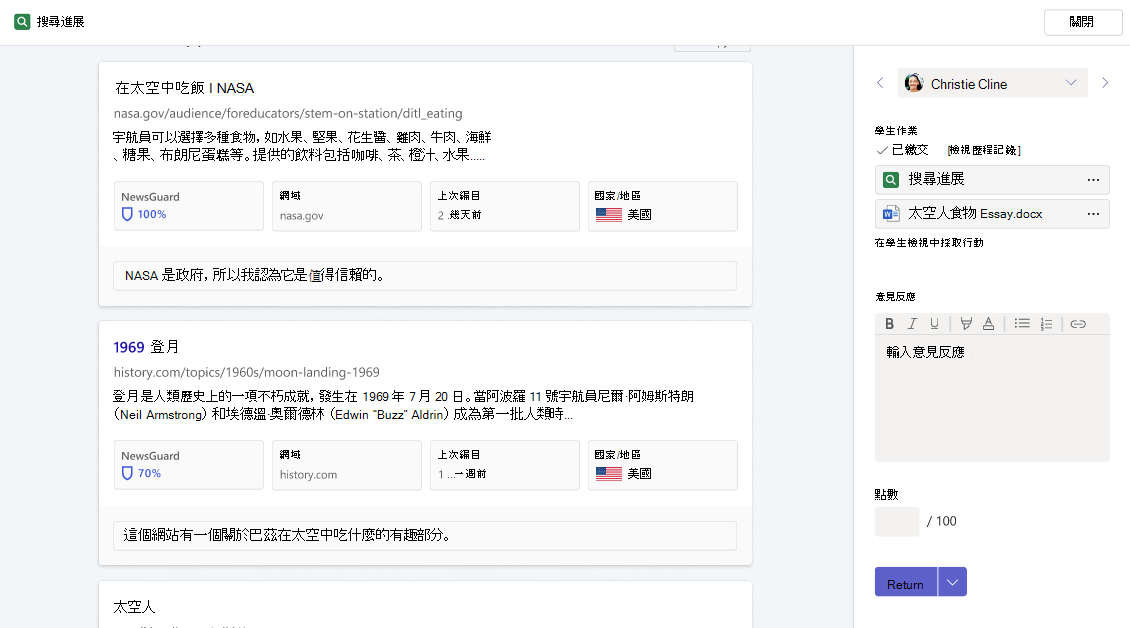Click the nasa.gov domain card
Image resolution: width=1130 pixels, height=628 pixels.
click(x=347, y=206)
